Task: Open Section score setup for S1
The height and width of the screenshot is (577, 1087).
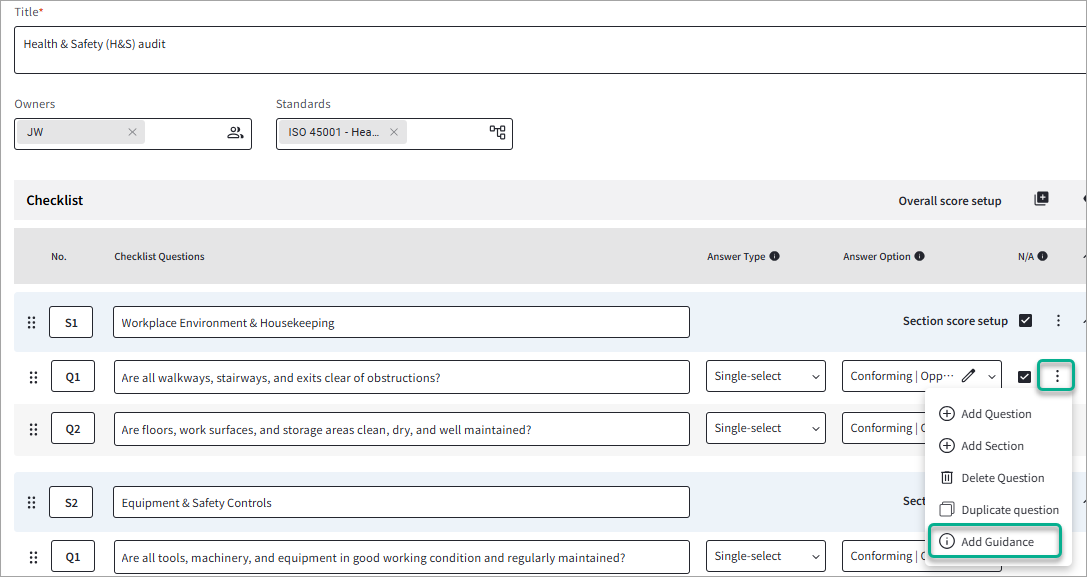Action: [x=955, y=321]
